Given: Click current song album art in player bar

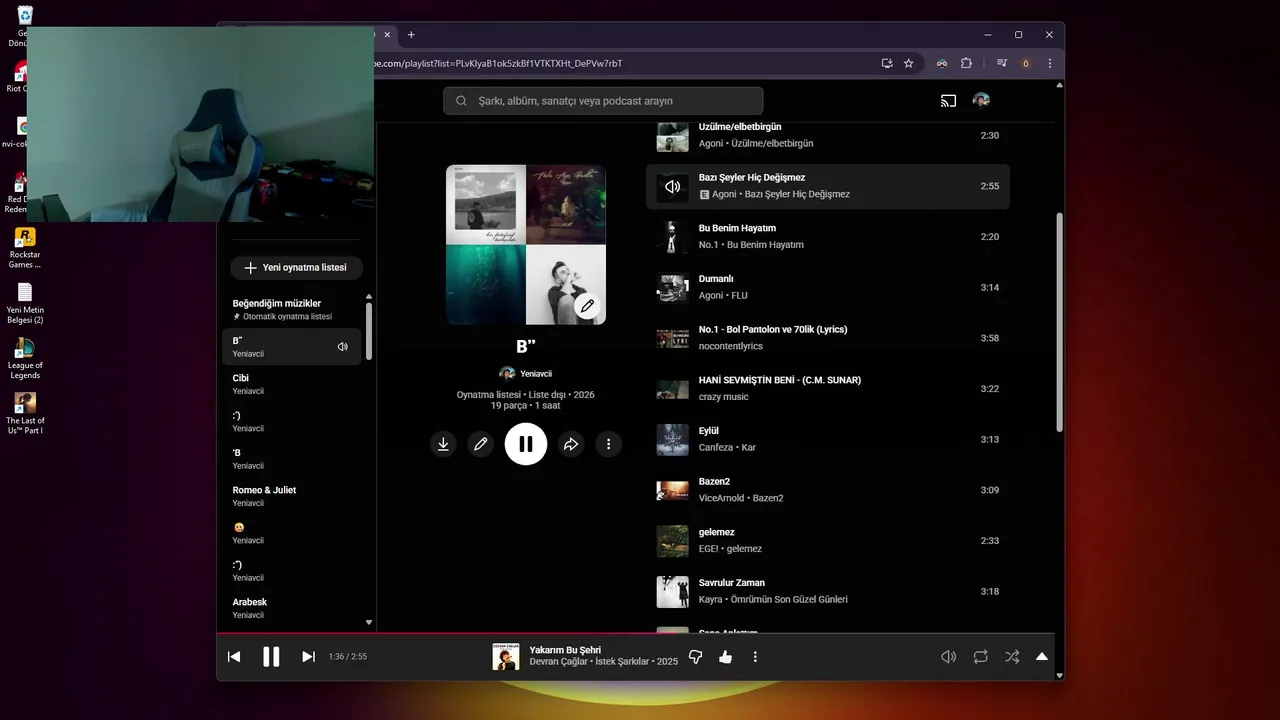Looking at the screenshot, I should pos(506,657).
